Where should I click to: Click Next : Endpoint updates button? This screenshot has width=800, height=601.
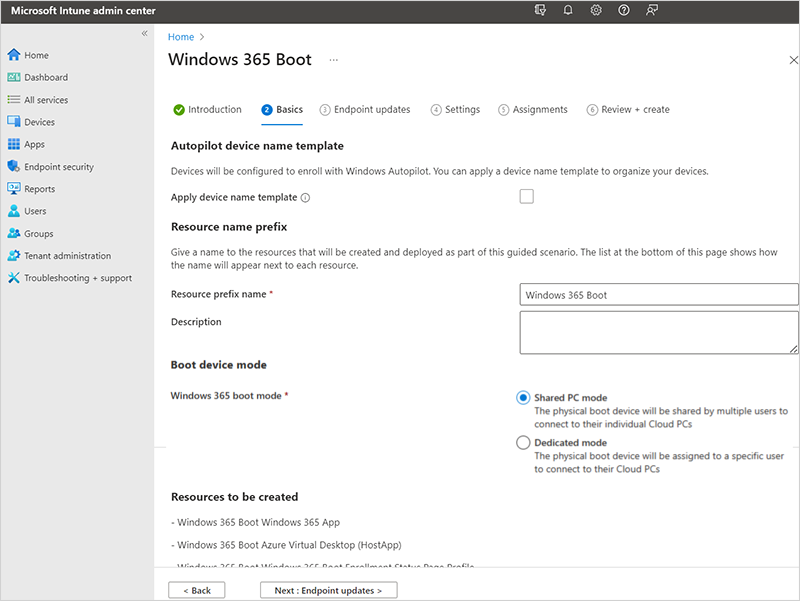coord(328,590)
